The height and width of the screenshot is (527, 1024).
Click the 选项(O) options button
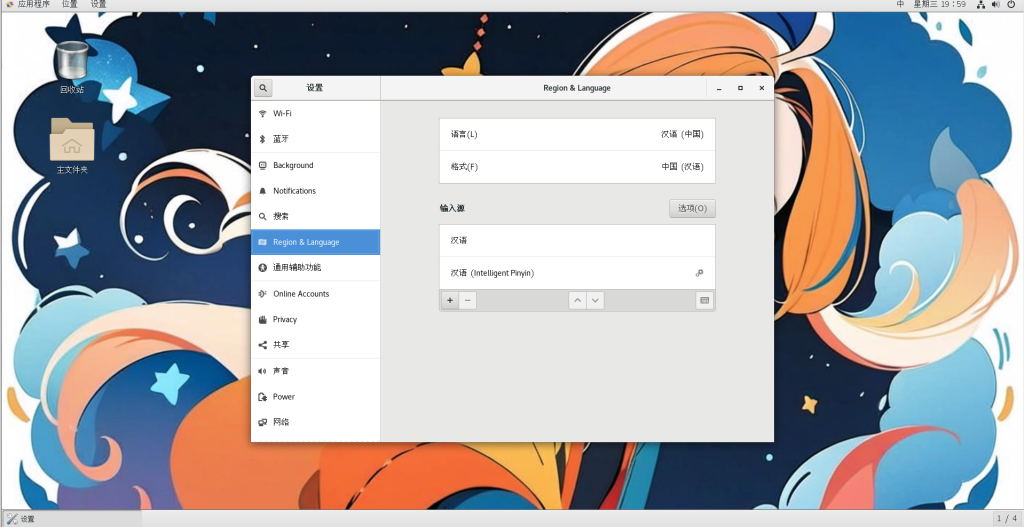692,208
